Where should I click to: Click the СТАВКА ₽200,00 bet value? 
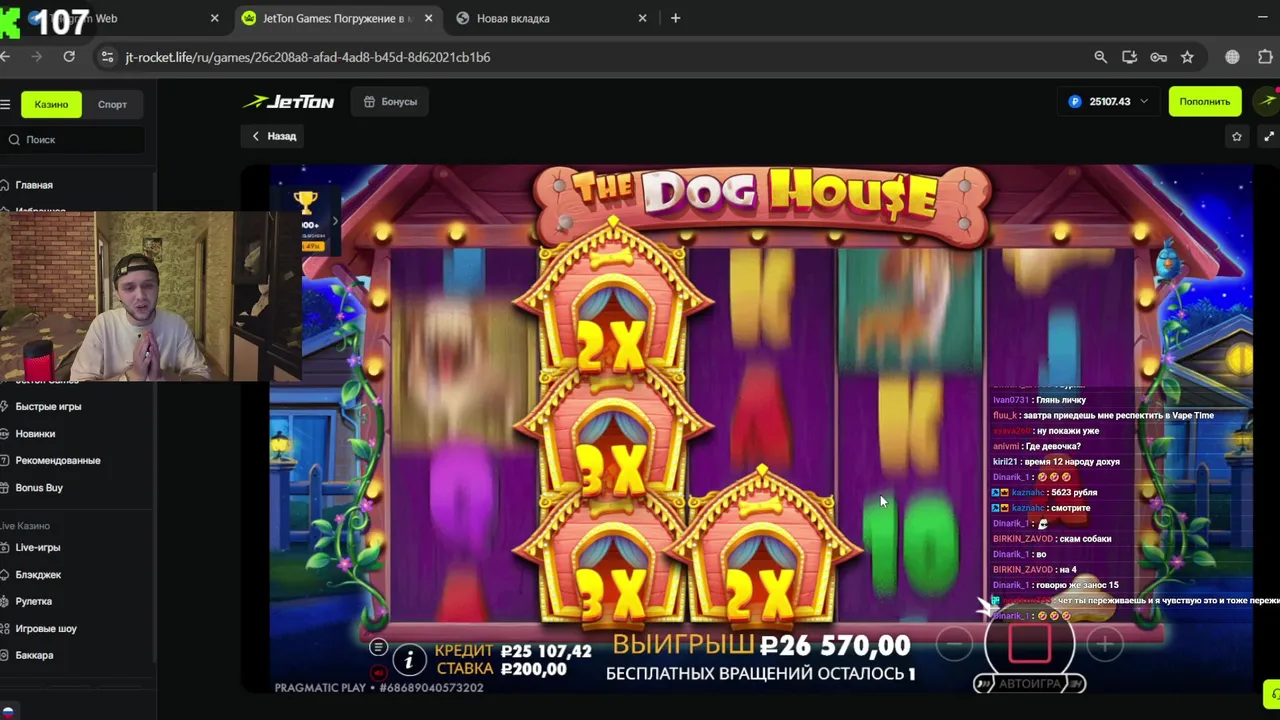click(502, 669)
